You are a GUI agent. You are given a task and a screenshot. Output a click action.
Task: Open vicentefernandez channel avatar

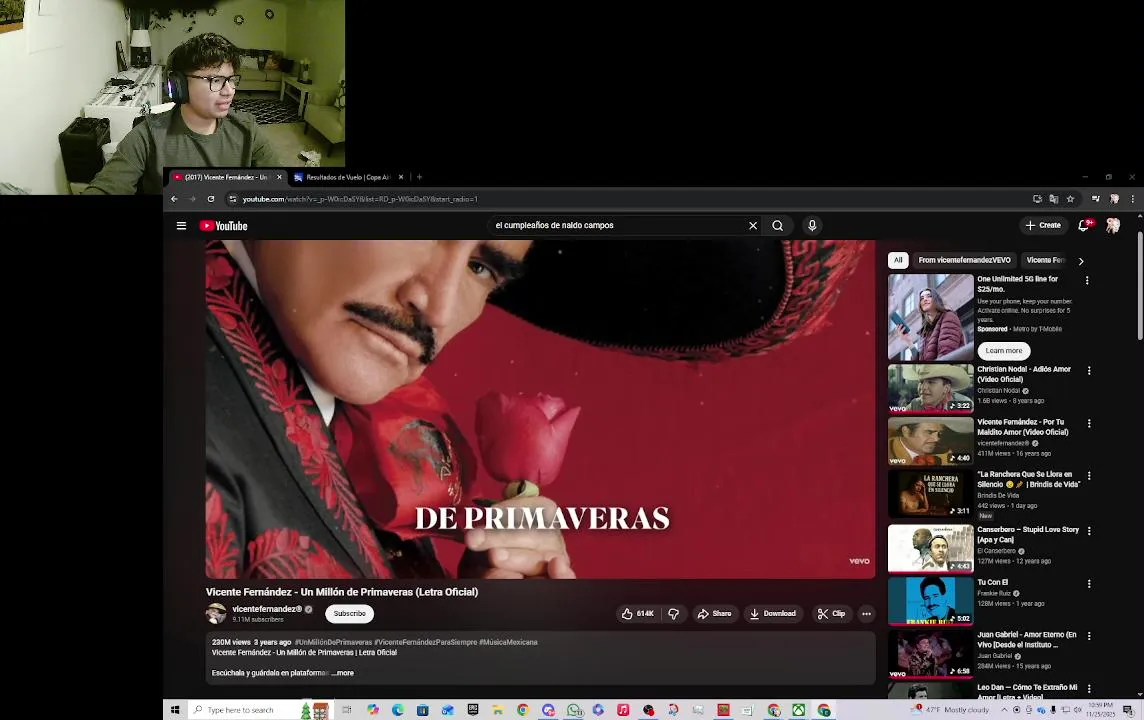(x=216, y=613)
